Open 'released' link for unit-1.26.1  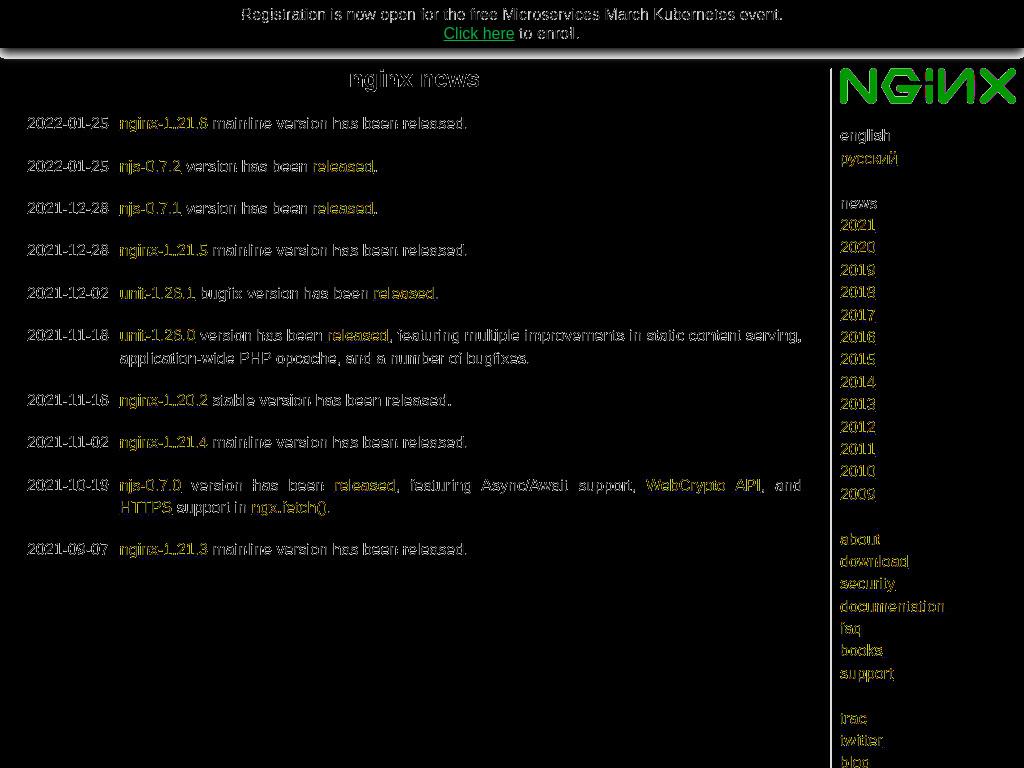coord(404,293)
